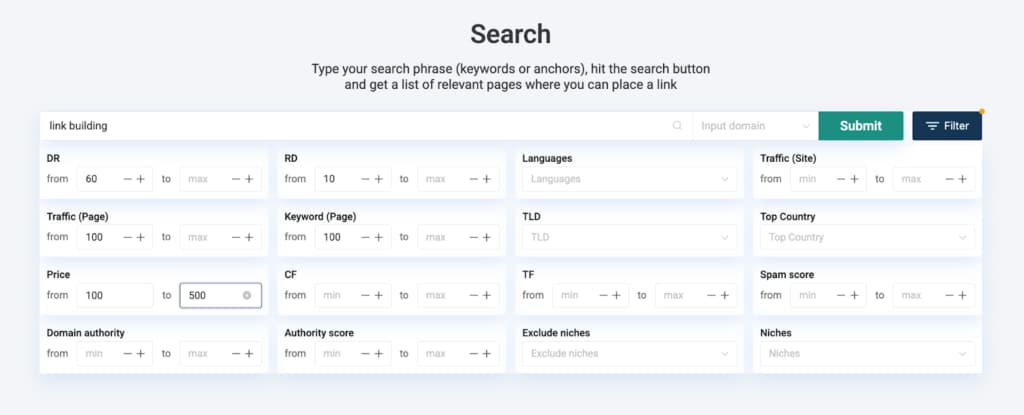Increase Traffic (Site) 'to' value with plus
1024x415 pixels.
[x=962, y=179]
